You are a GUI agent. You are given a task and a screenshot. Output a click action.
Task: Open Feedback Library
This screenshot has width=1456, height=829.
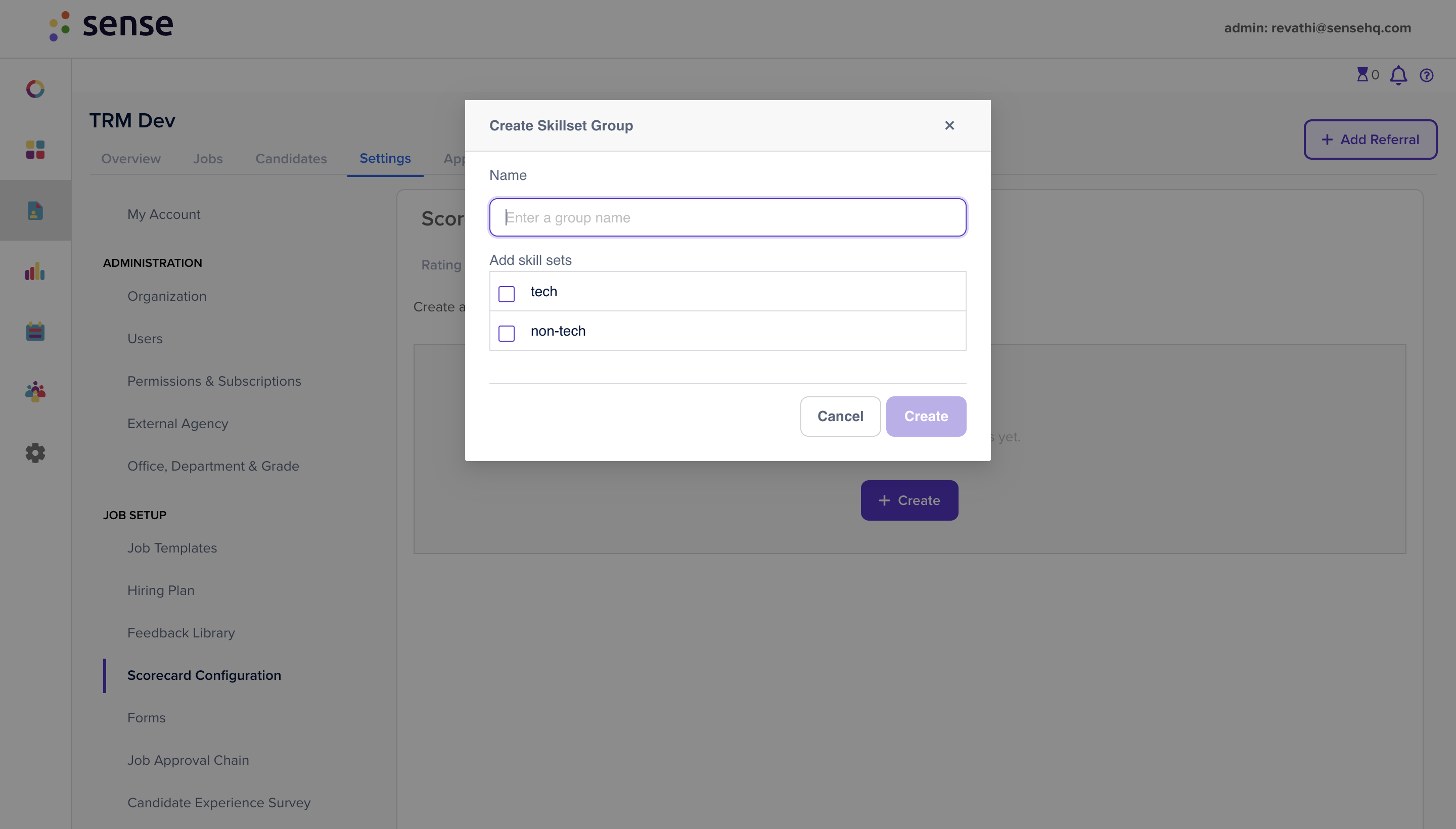coord(181,633)
